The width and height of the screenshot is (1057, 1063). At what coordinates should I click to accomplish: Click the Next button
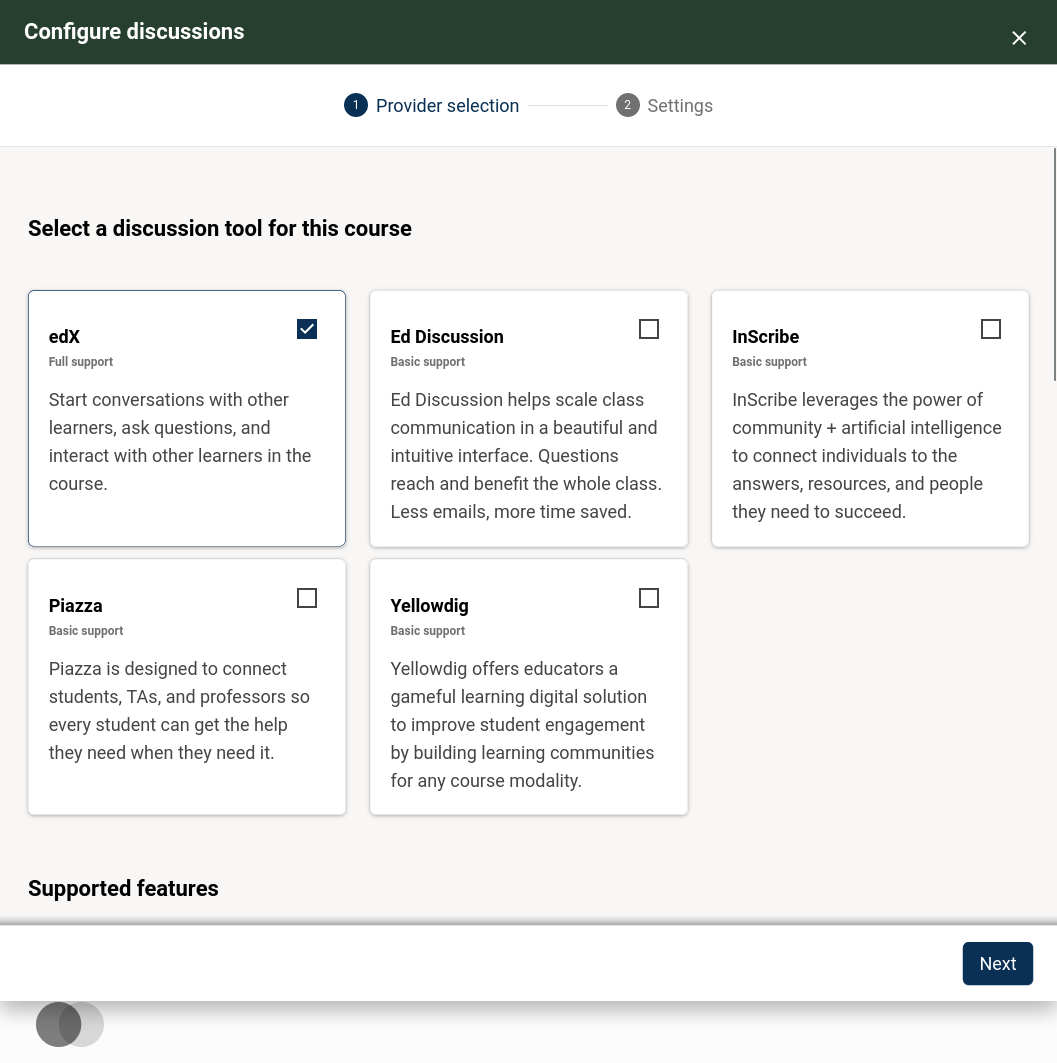(x=997, y=963)
